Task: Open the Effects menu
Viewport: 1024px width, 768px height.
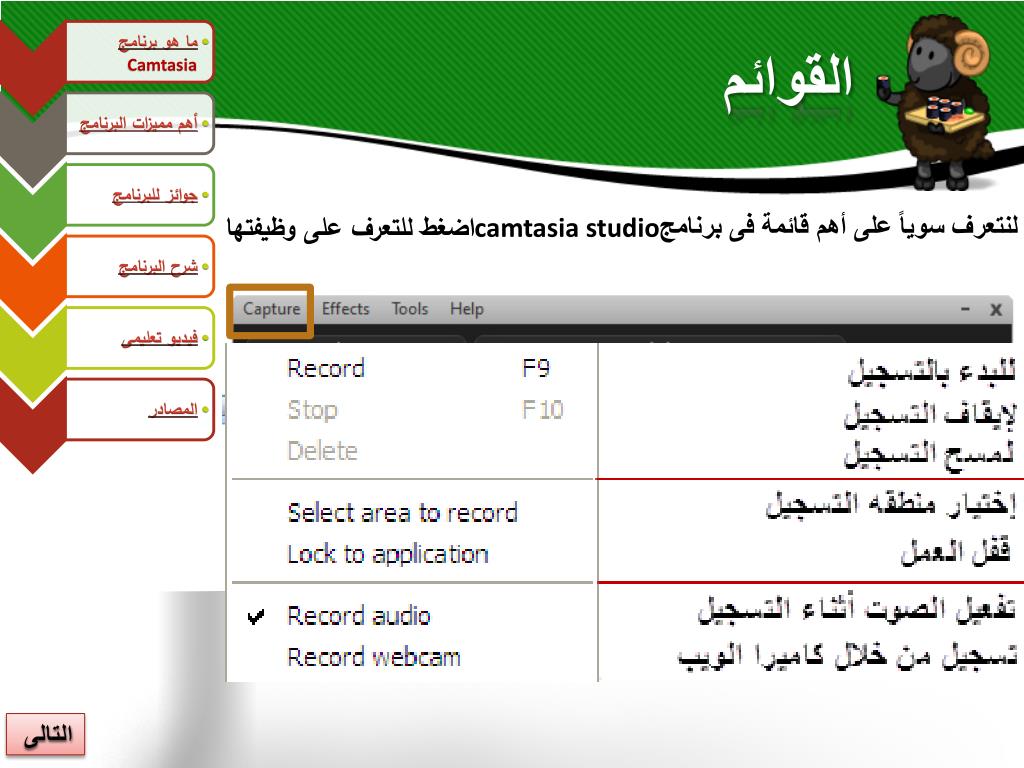Action: point(345,309)
